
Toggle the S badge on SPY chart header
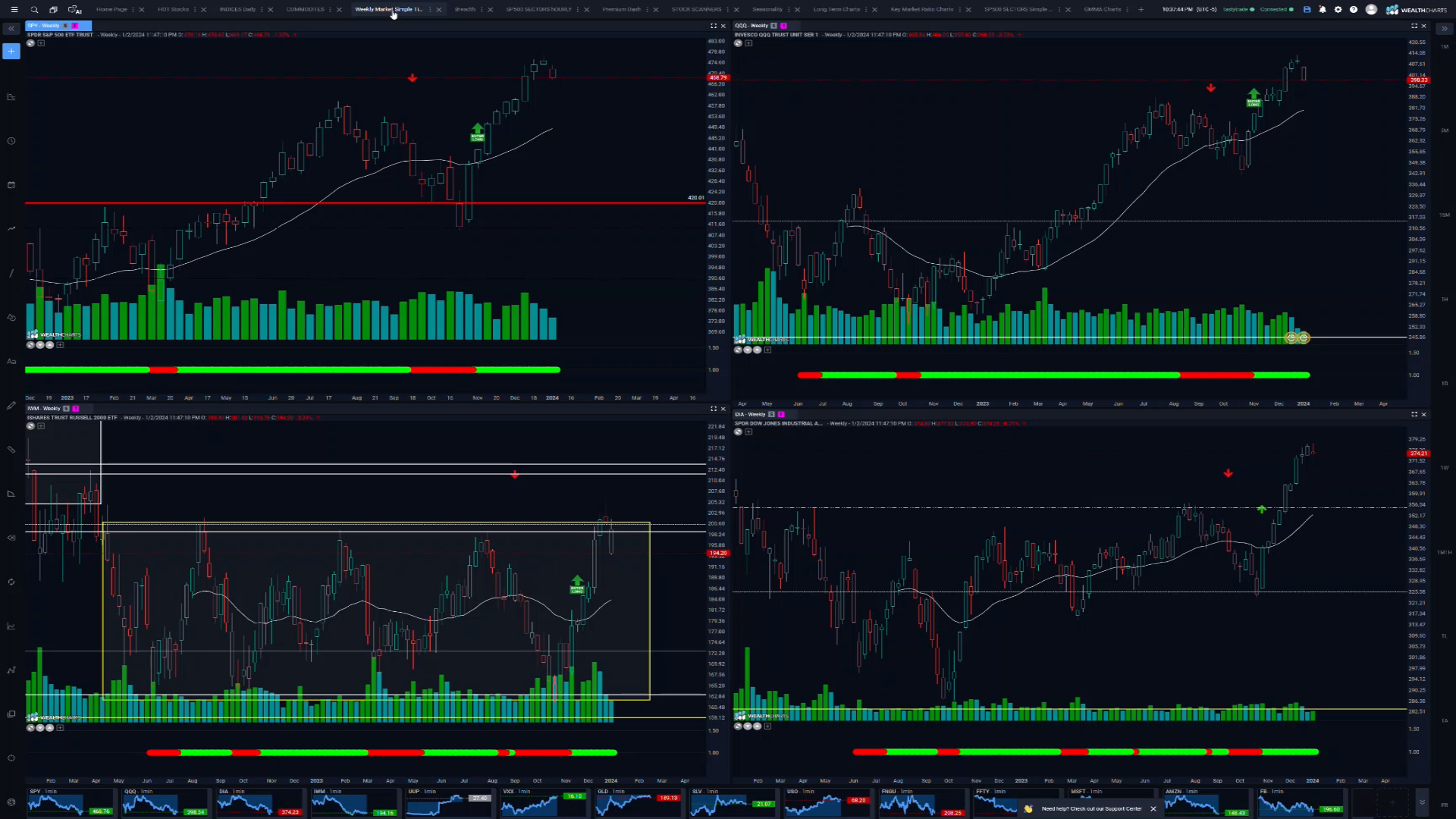coord(65,26)
